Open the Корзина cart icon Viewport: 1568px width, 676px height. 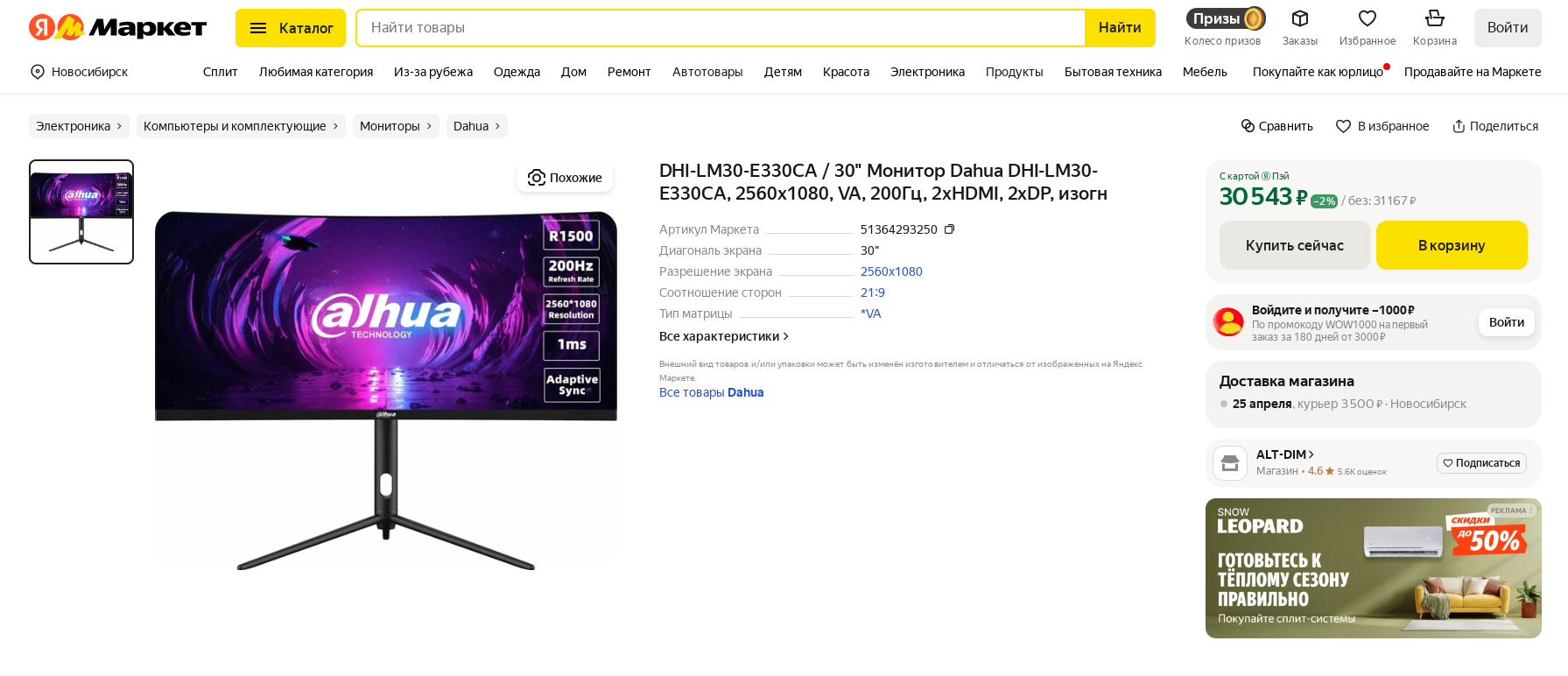tap(1435, 28)
